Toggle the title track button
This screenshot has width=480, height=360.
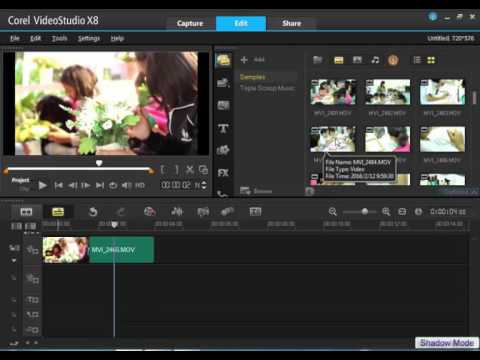pos(32,300)
